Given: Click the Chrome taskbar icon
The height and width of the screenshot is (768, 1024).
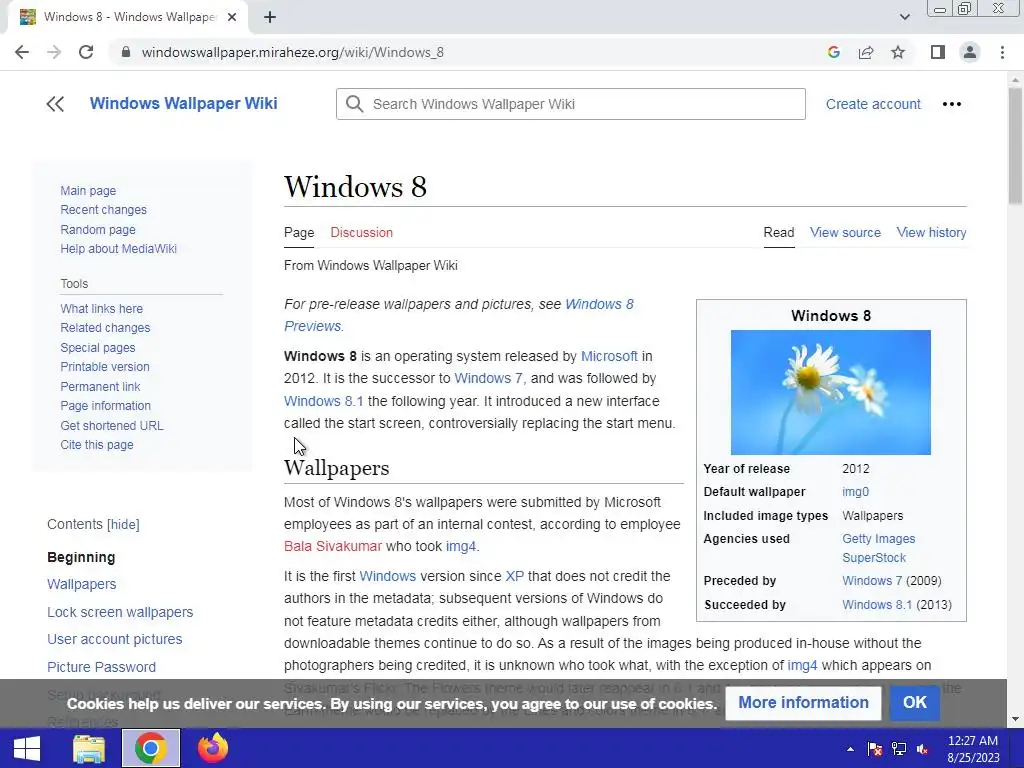Looking at the screenshot, I should pyautogui.click(x=150, y=748).
